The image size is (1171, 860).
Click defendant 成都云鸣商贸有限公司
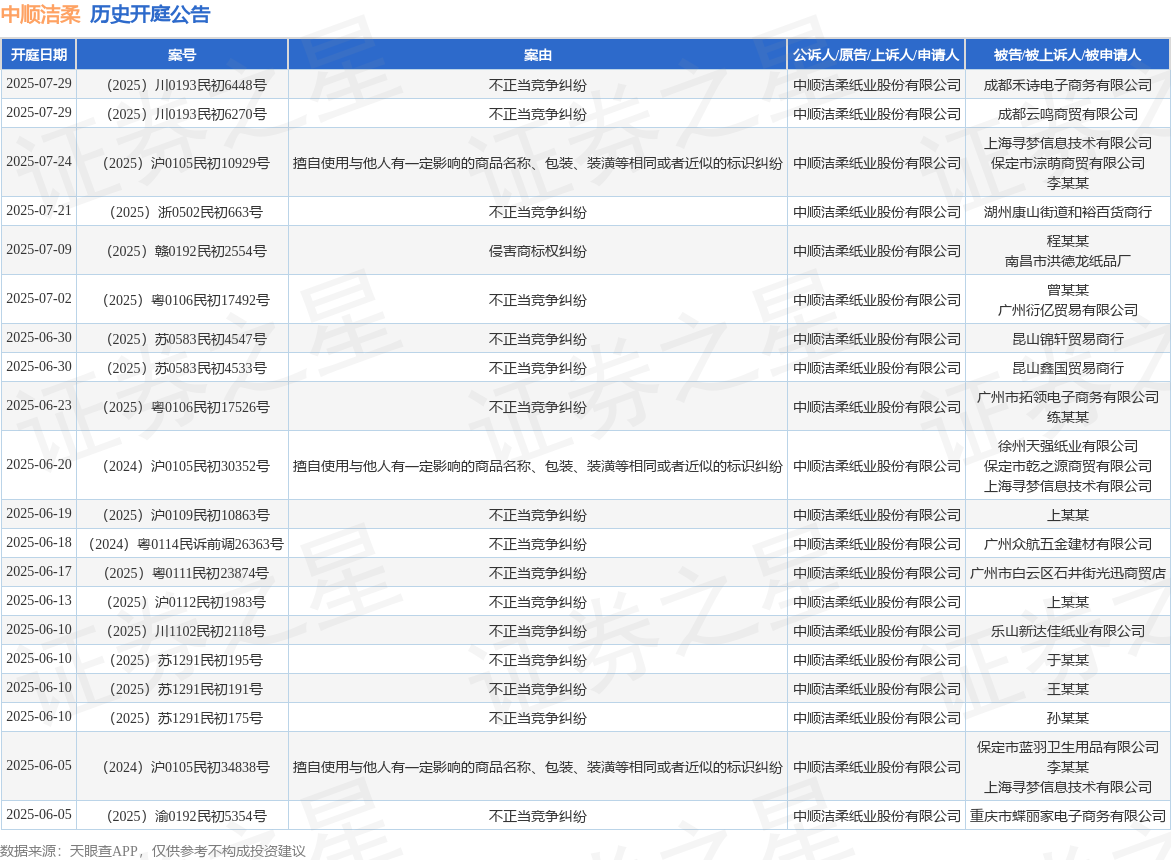click(x=1067, y=114)
